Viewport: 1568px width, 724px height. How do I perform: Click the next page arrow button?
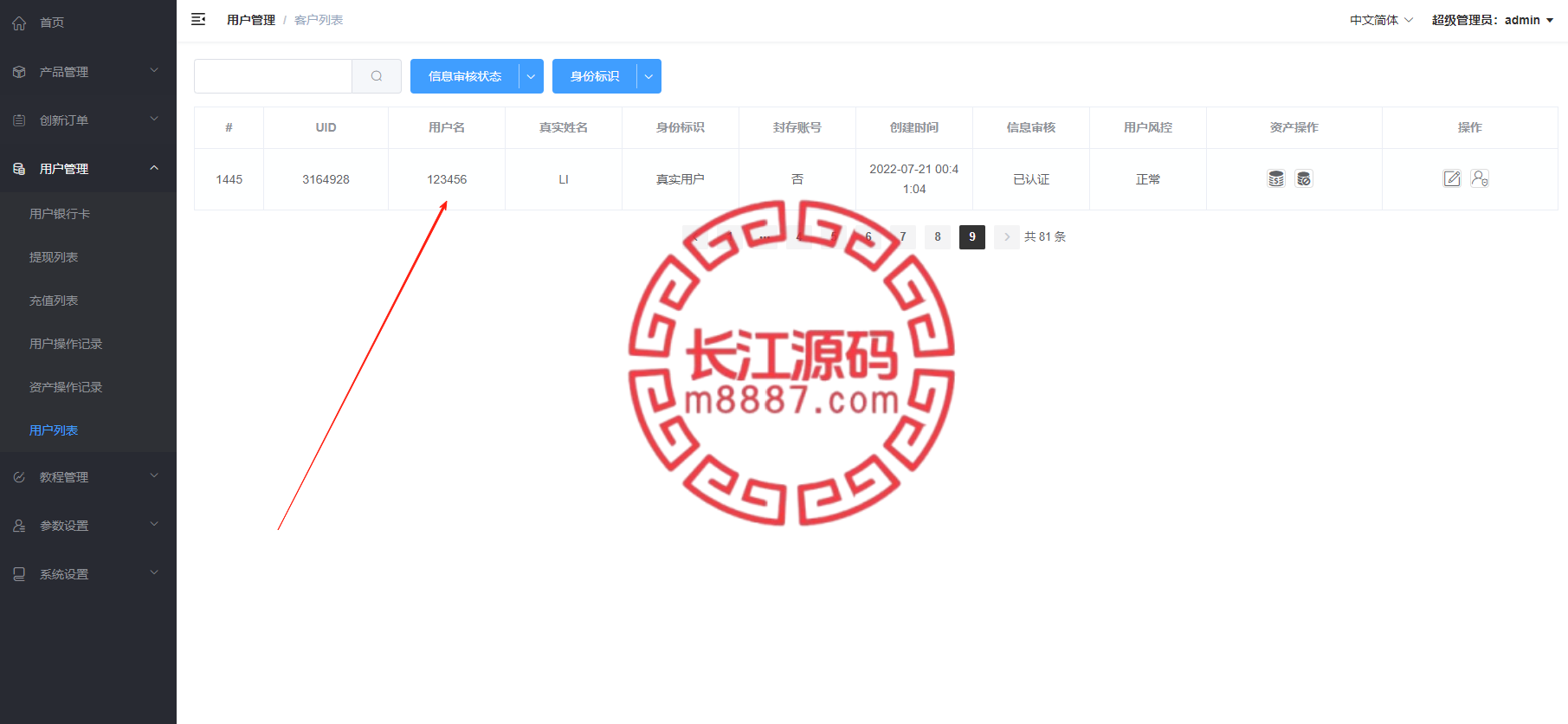(1007, 236)
